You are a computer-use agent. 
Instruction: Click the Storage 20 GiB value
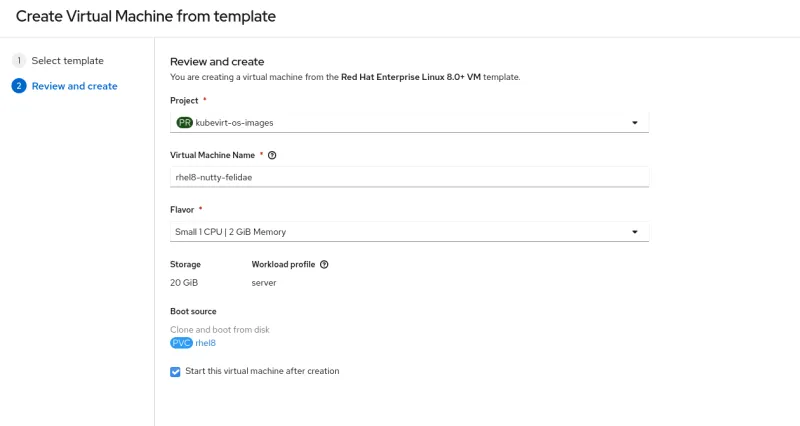(x=184, y=283)
